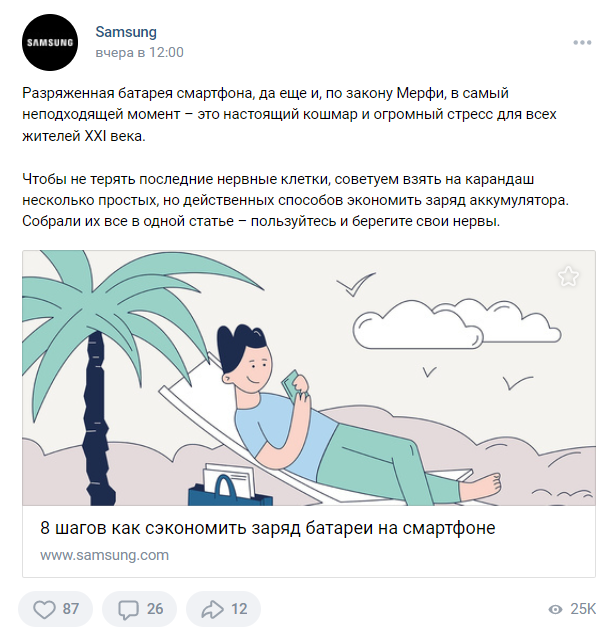Open comments via speech bubble icon
Screen dimensions: 613x639
point(128,610)
